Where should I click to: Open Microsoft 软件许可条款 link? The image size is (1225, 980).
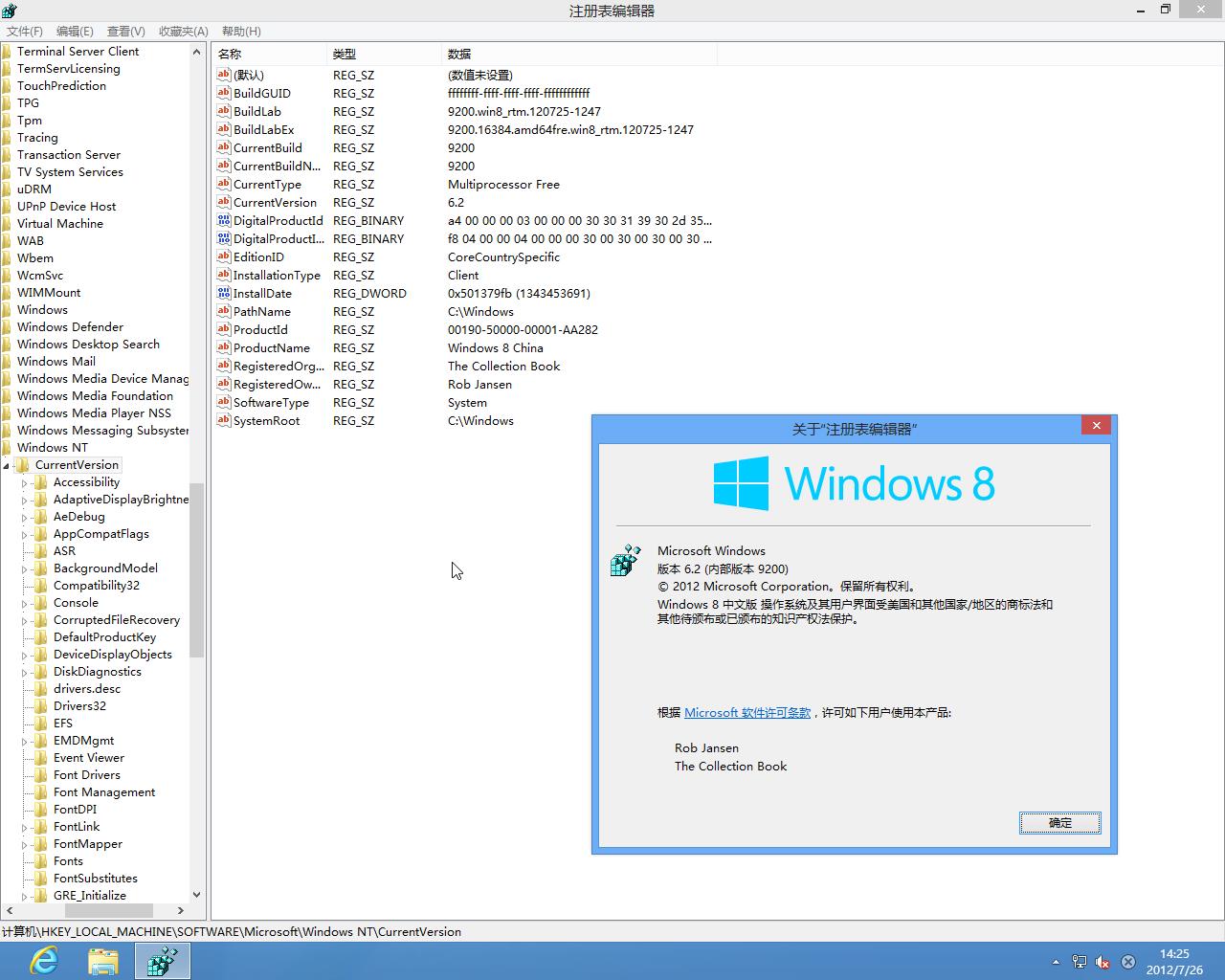747,713
